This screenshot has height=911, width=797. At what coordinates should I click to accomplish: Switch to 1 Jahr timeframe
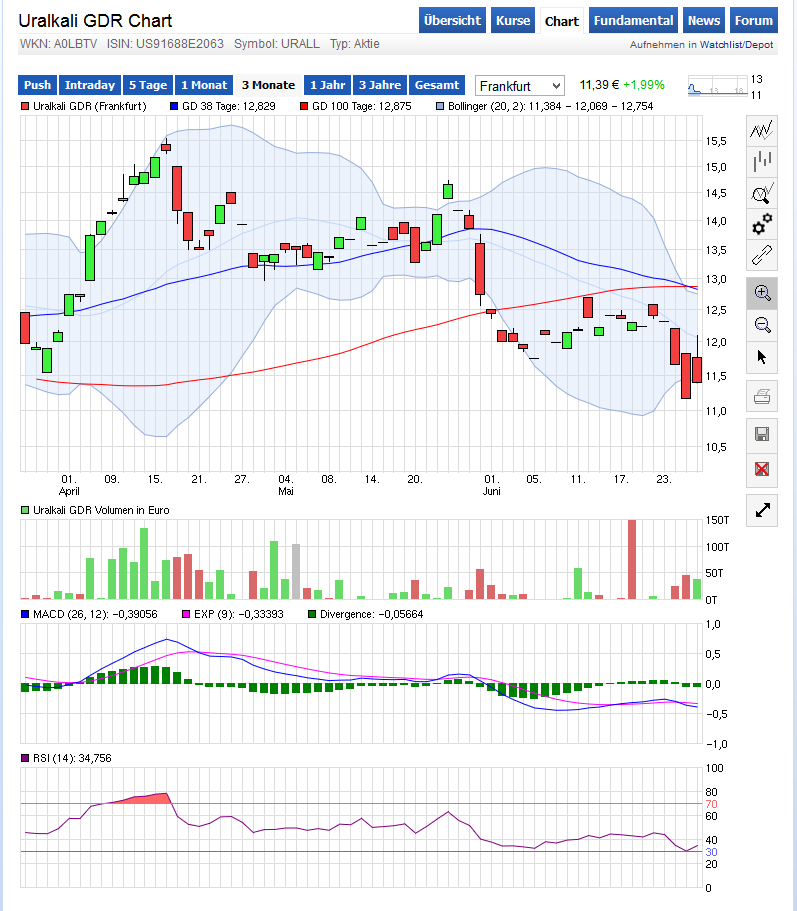coord(327,85)
